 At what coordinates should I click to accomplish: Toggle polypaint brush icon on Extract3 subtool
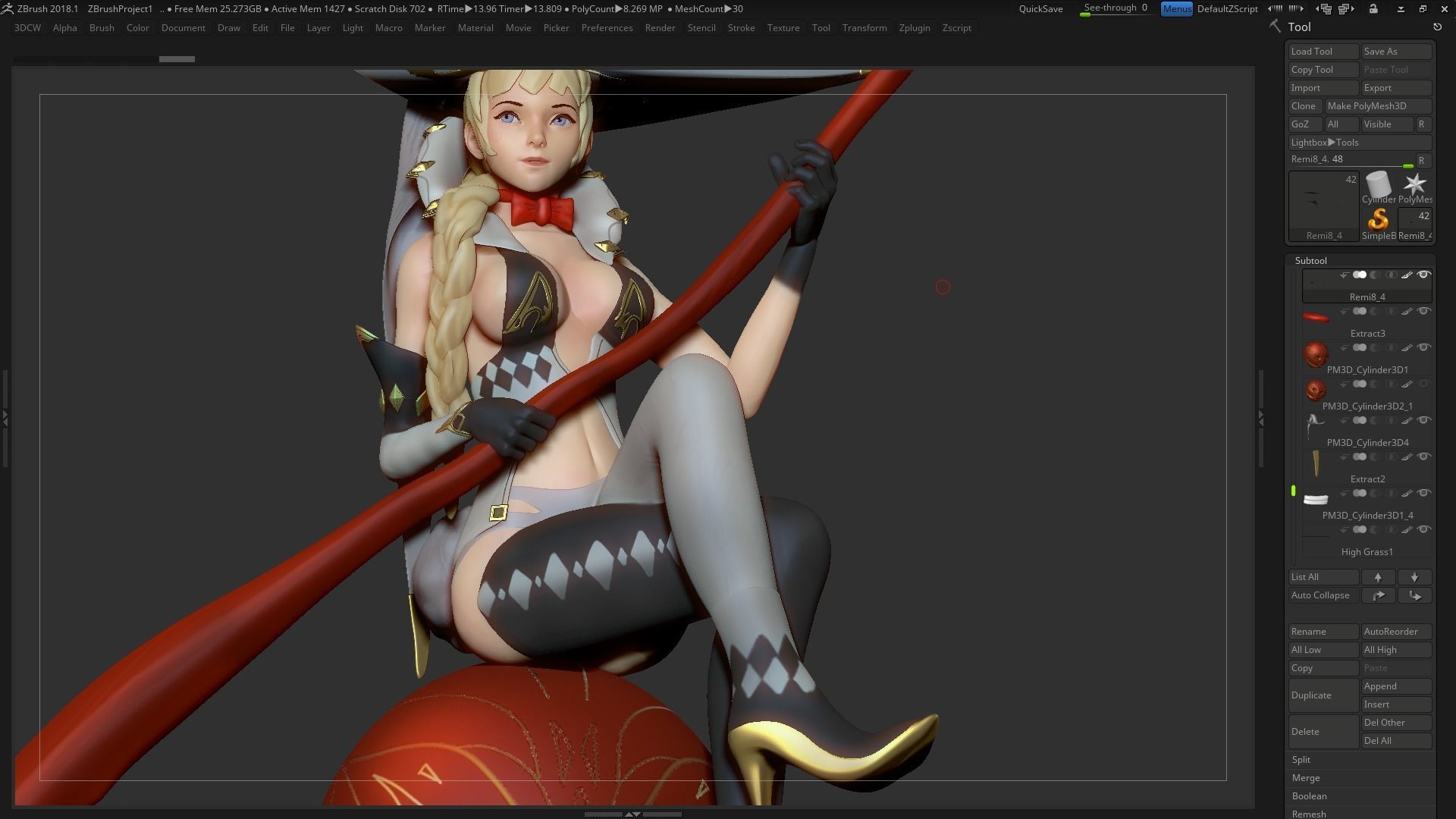tap(1407, 312)
